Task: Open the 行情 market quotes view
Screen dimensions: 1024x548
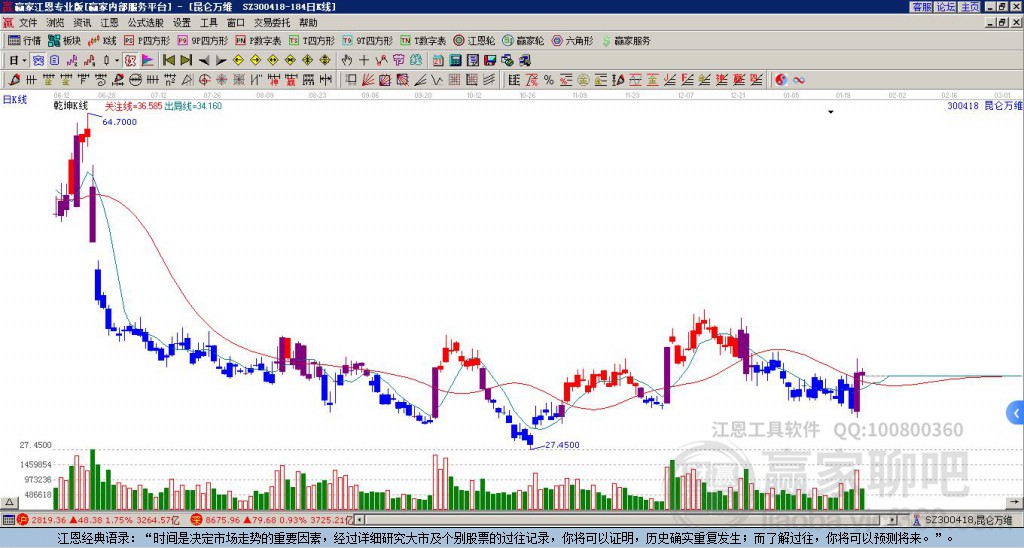Action: [x=24, y=40]
